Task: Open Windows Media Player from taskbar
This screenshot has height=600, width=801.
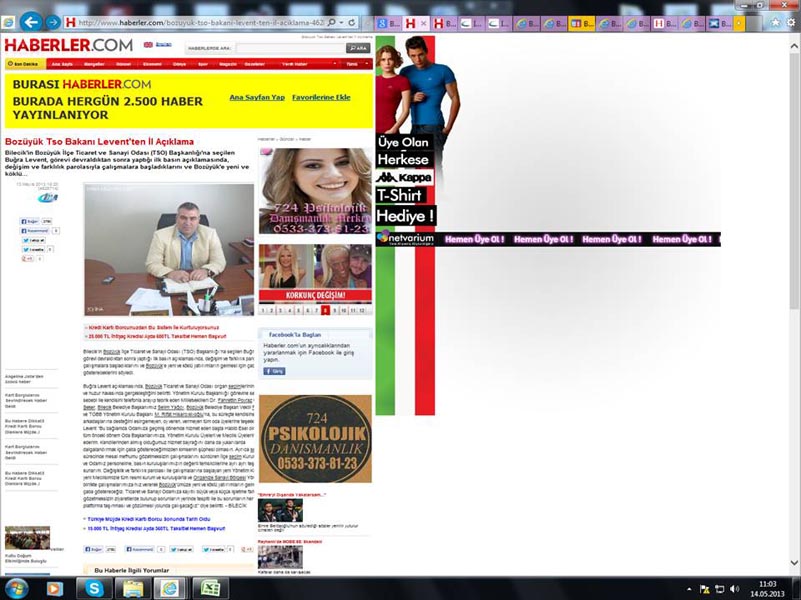Action: tap(55, 589)
